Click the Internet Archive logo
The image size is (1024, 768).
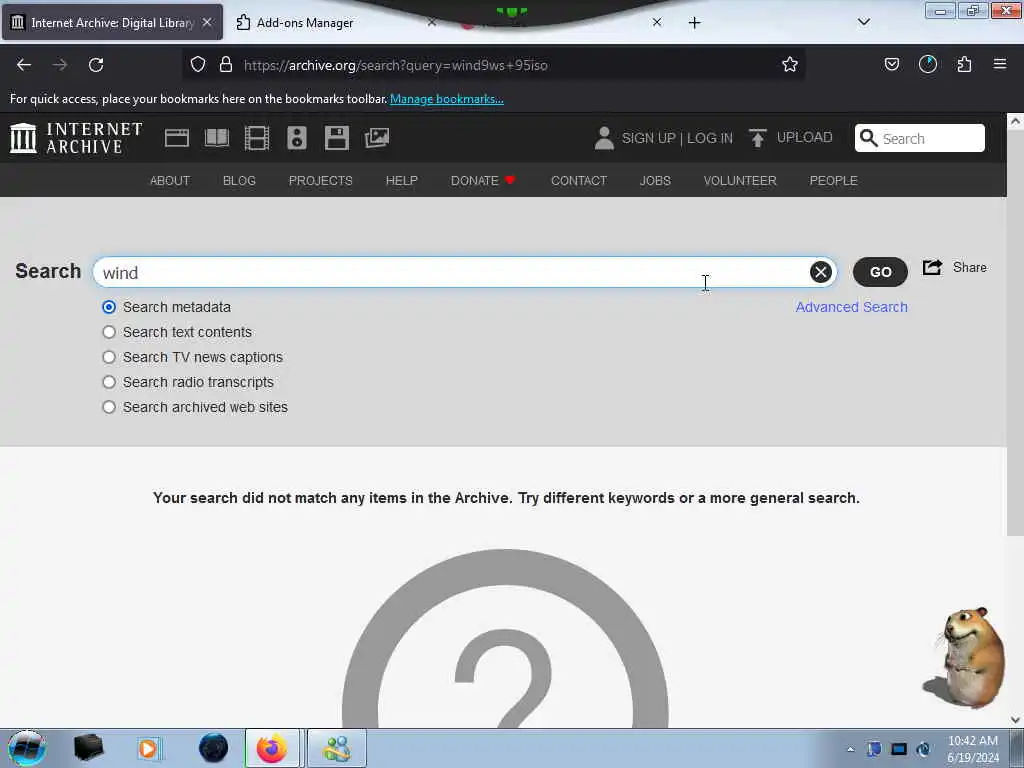[76, 138]
